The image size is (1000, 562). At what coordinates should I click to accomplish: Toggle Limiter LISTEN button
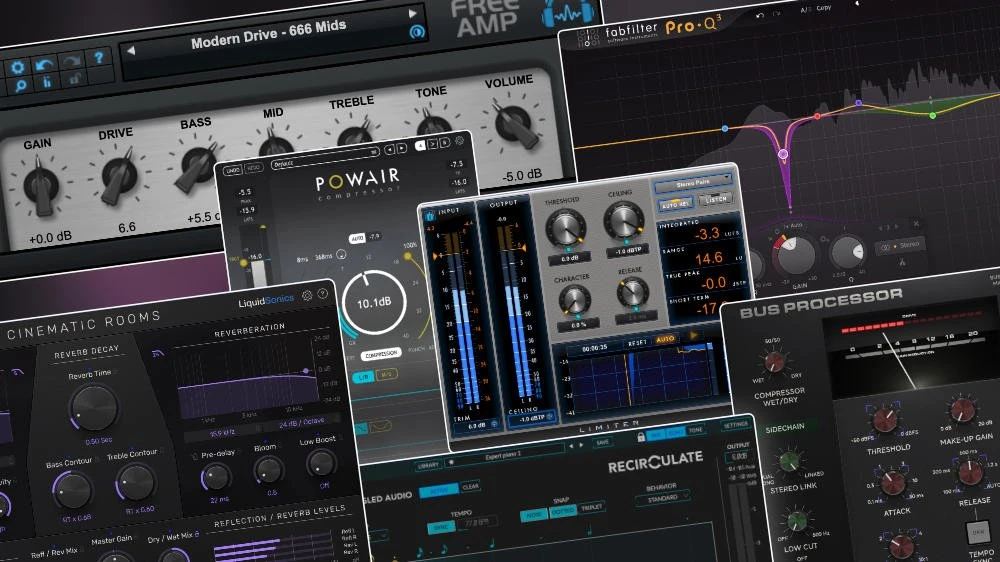(716, 199)
